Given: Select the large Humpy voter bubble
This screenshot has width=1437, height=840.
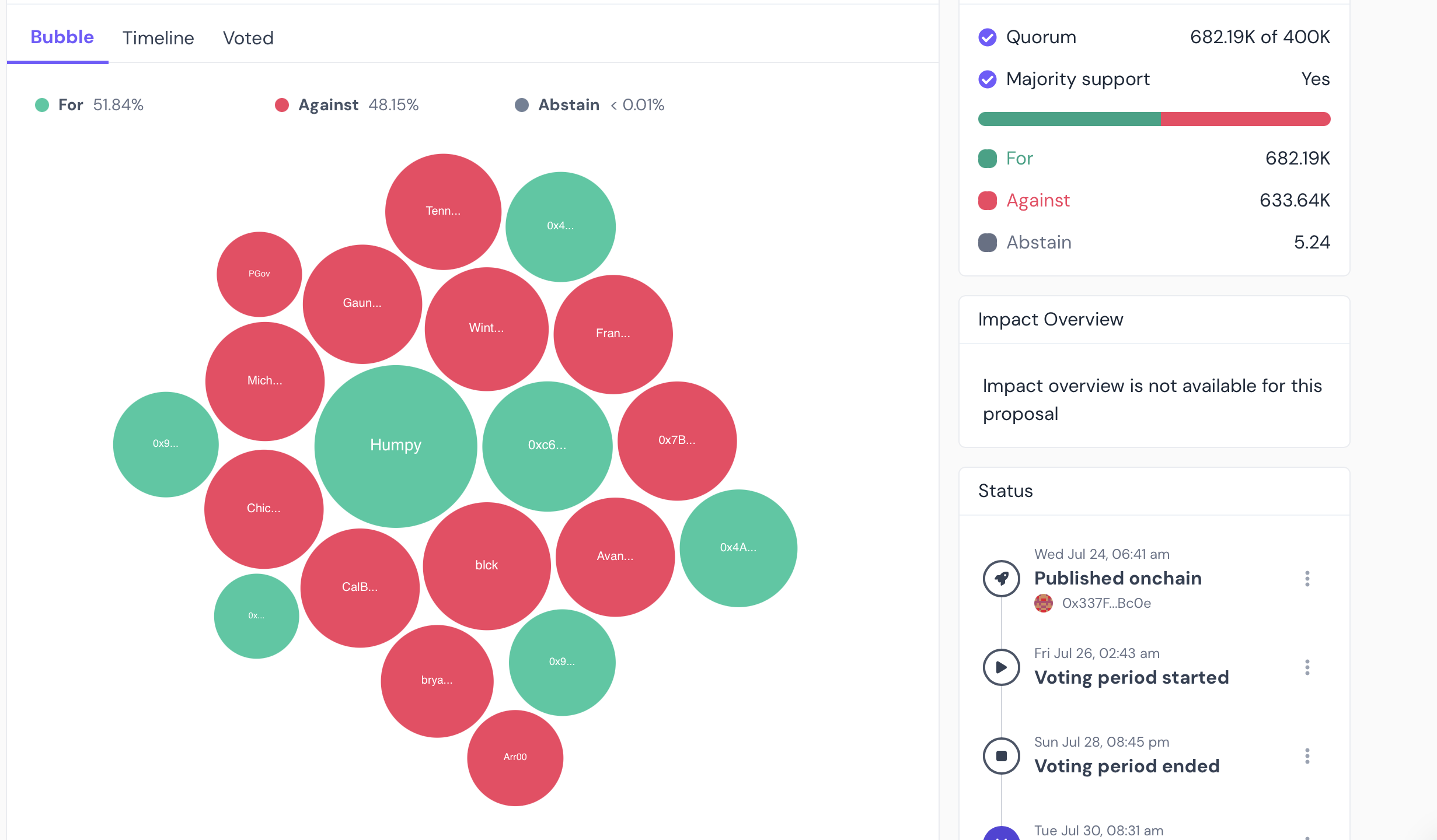Looking at the screenshot, I should (x=396, y=446).
